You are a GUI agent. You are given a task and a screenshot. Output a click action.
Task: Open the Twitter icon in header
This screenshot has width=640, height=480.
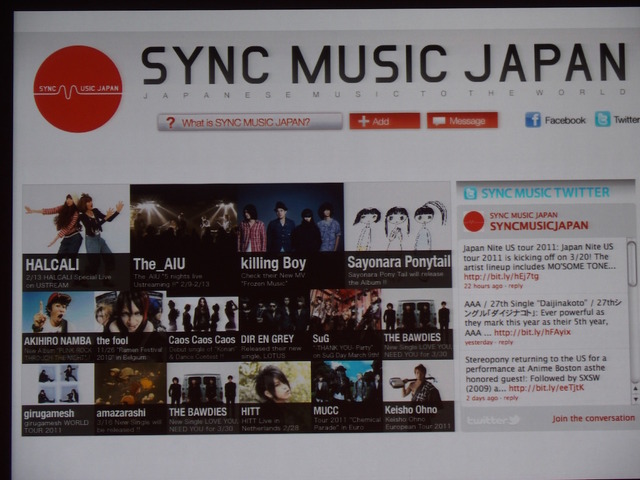(x=602, y=119)
